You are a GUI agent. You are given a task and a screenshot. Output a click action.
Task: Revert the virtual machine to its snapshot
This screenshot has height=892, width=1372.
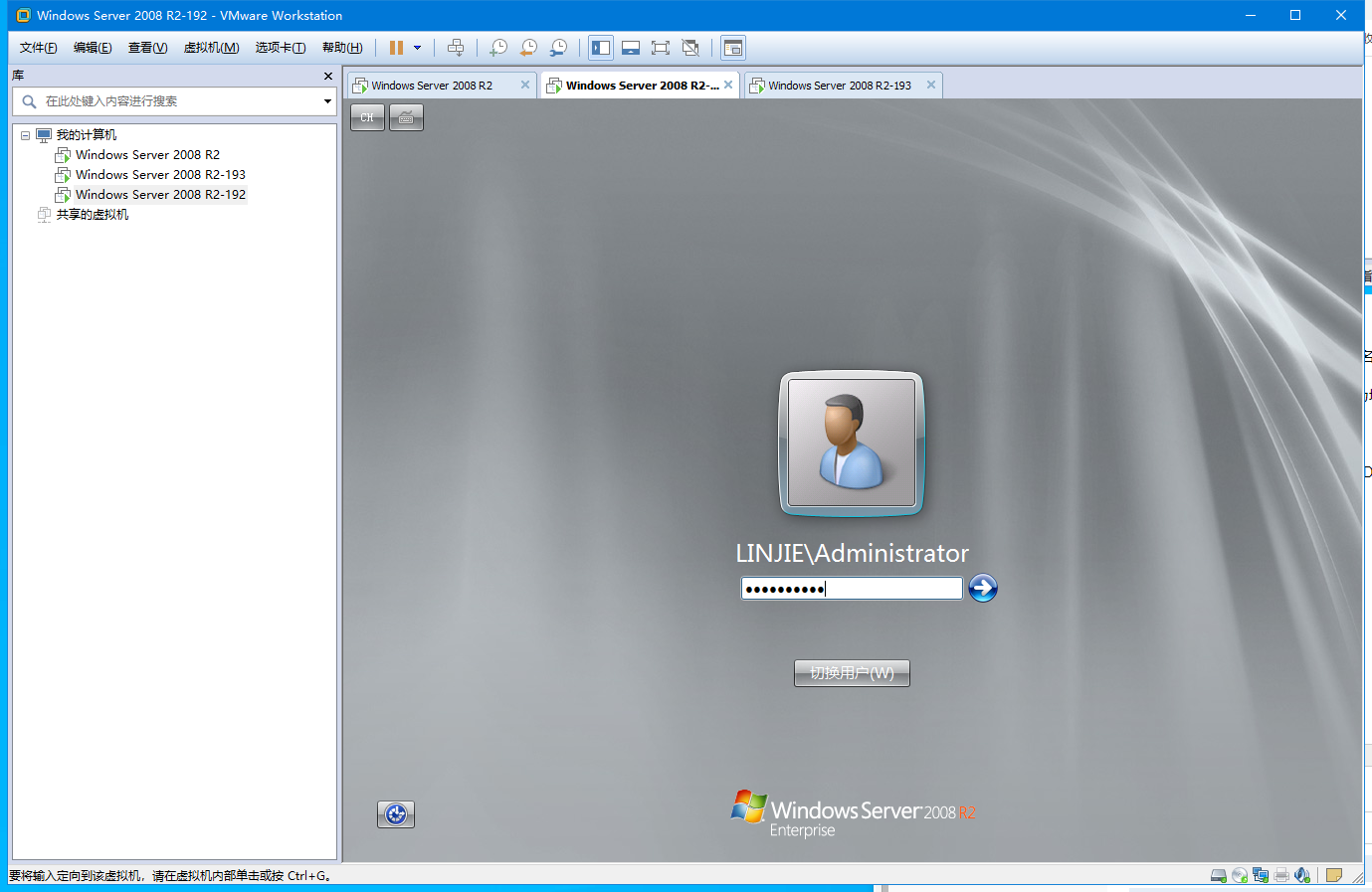(528, 48)
